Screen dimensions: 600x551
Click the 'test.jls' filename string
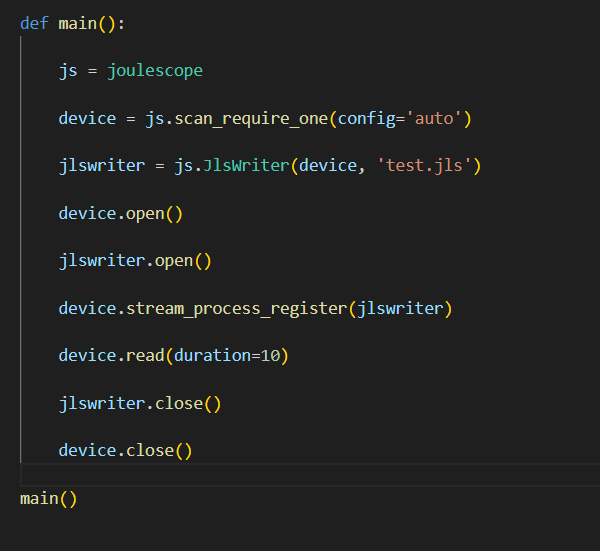424,166
